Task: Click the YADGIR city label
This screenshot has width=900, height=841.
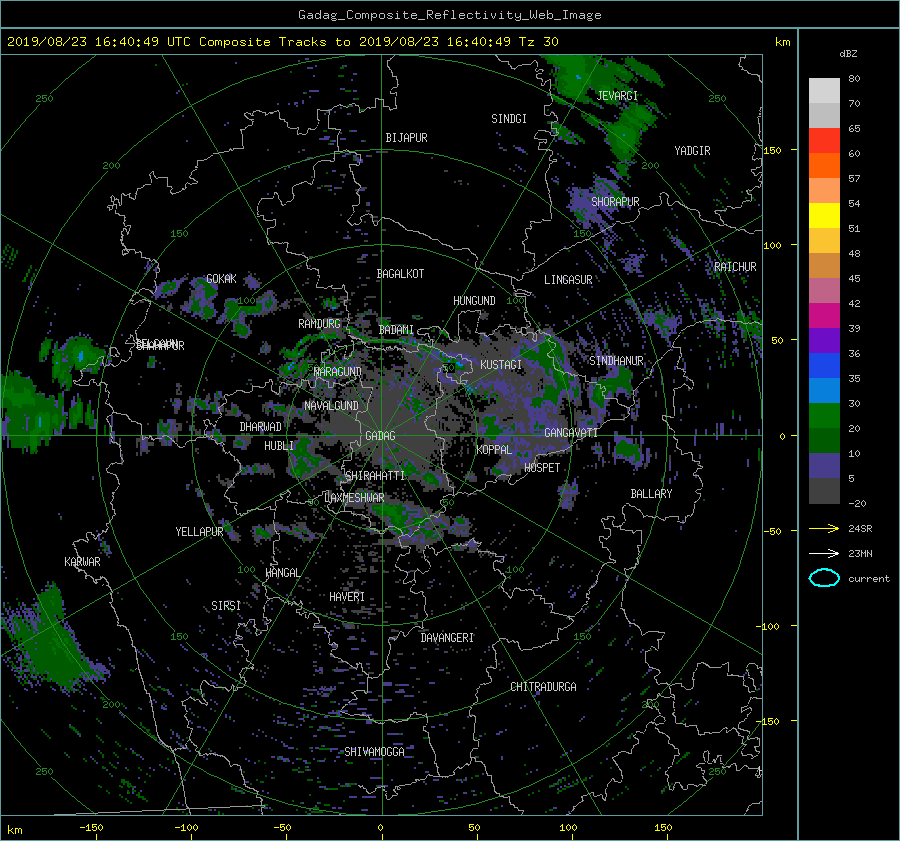Action: (x=692, y=151)
